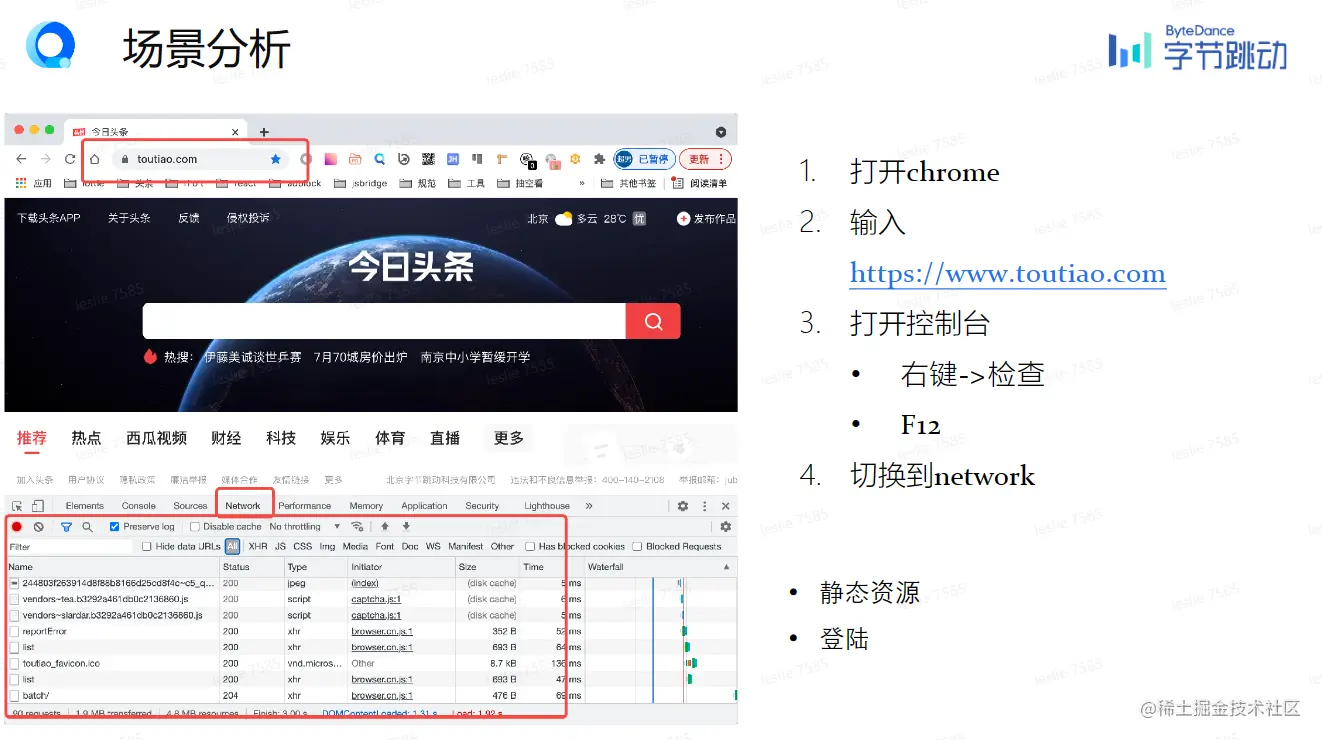Click the import HAR up-arrow icon
The image size is (1322, 740).
[385, 527]
